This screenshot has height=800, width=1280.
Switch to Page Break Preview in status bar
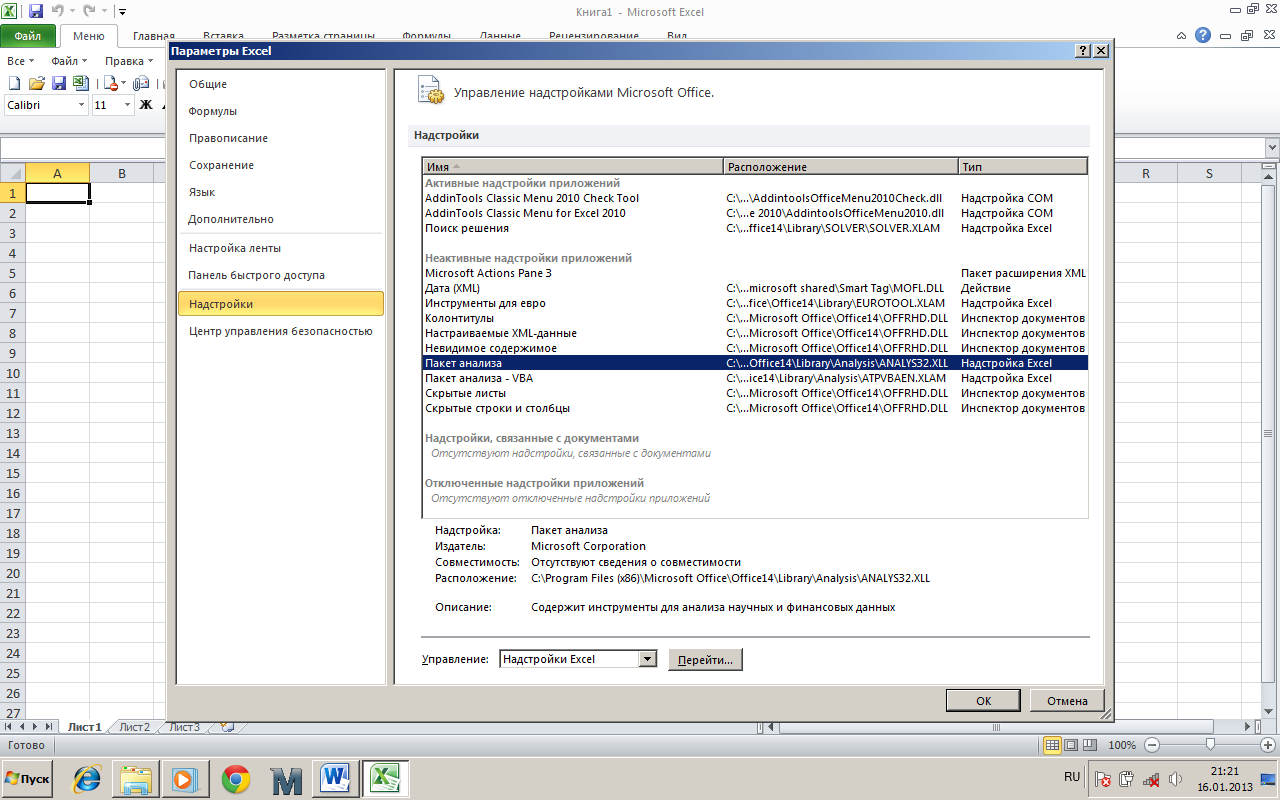point(1090,745)
